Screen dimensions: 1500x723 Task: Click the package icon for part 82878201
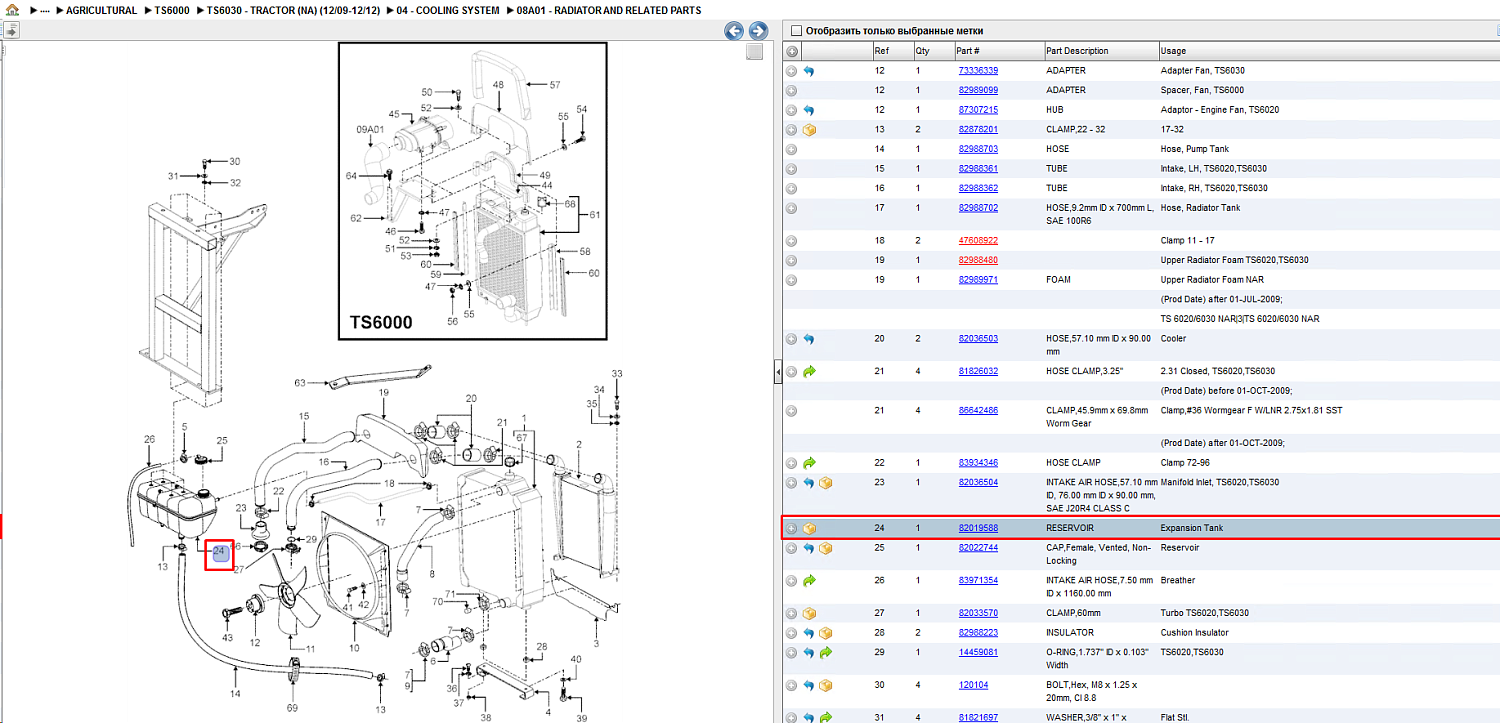click(x=809, y=130)
